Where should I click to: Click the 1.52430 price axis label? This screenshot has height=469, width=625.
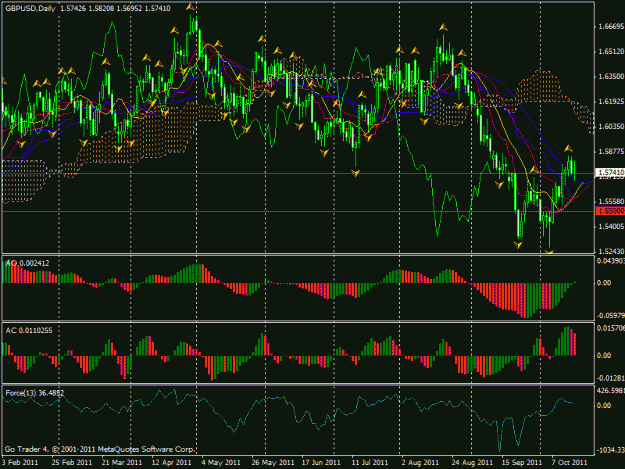click(611, 251)
